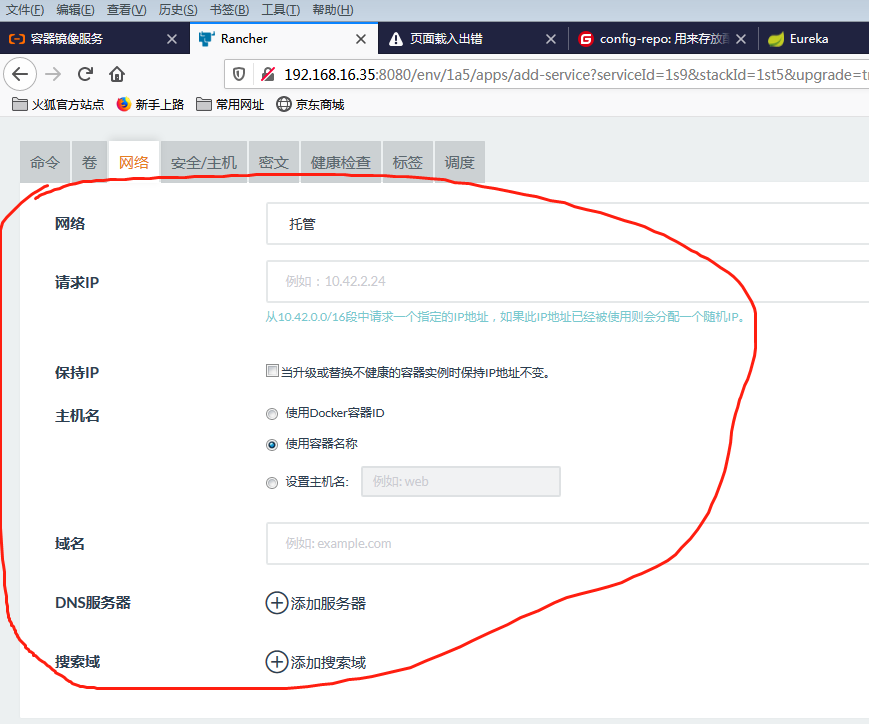Select the 使用Docker容器ID radio button

tap(272, 414)
